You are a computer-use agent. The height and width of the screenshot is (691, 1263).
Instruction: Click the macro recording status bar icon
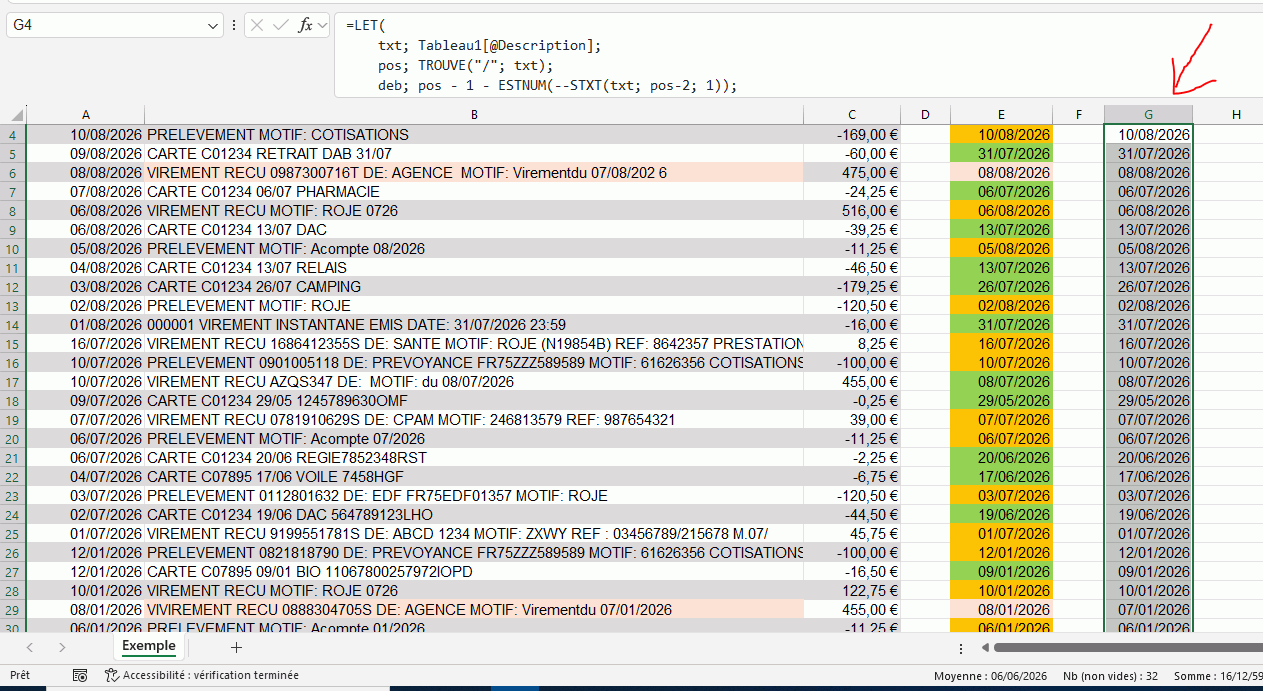click(80, 676)
